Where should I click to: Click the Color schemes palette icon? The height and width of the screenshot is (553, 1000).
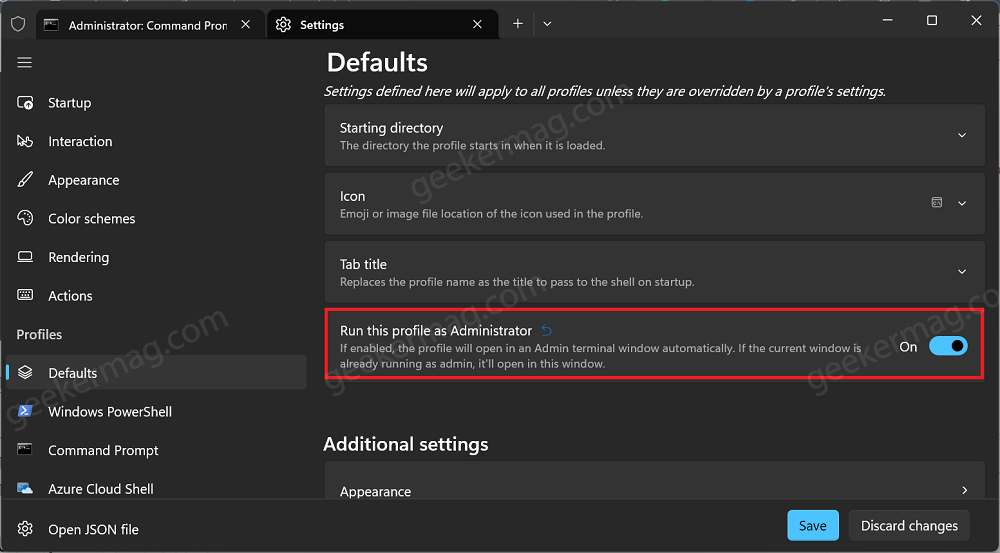[x=25, y=218]
